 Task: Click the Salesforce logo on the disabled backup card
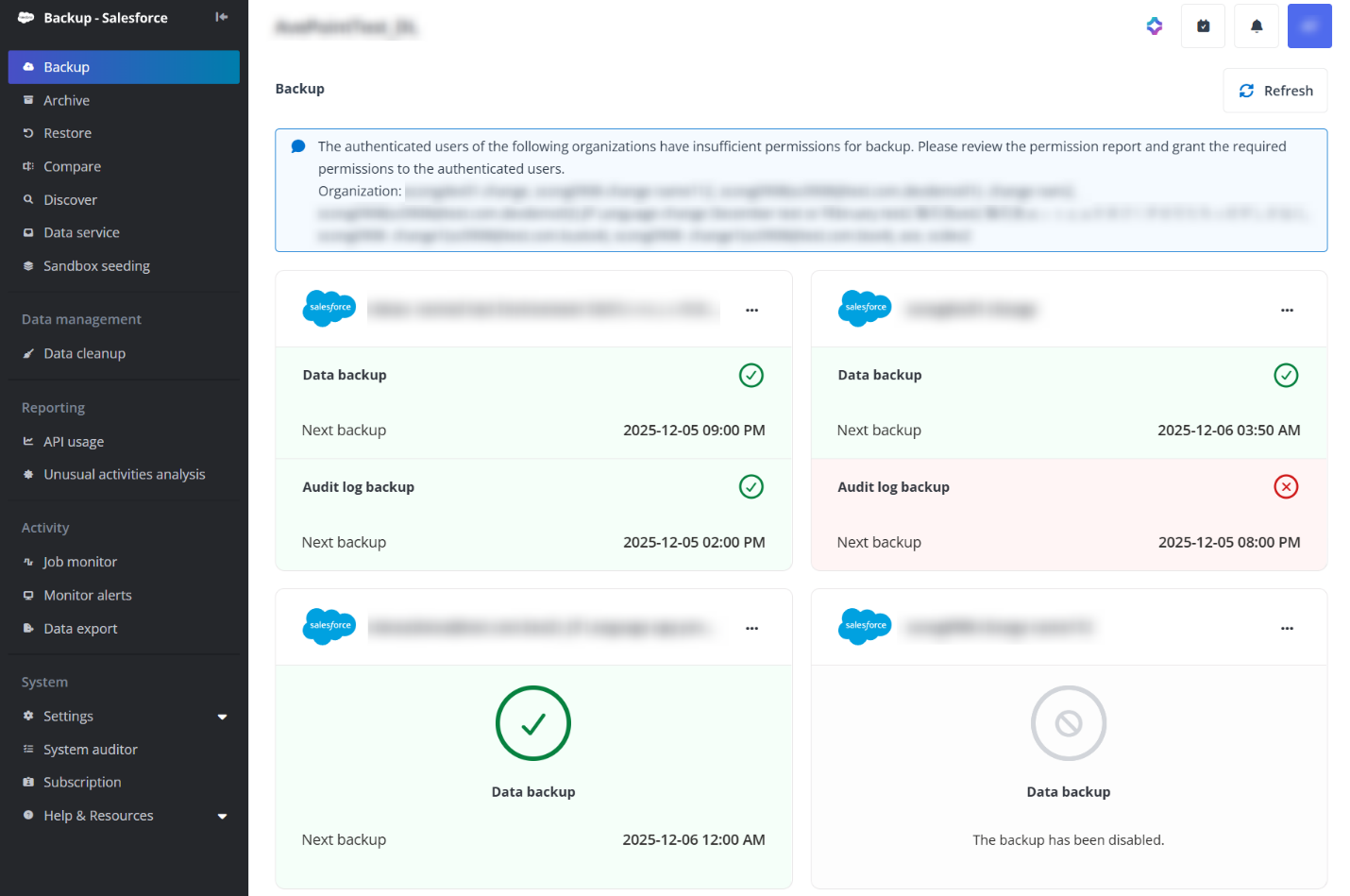[x=864, y=626]
